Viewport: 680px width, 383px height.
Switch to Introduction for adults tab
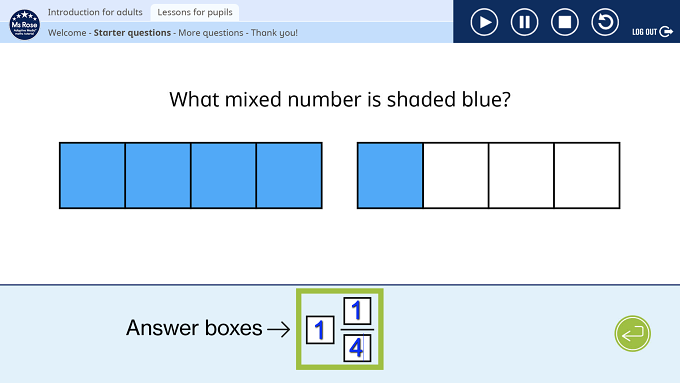point(95,12)
